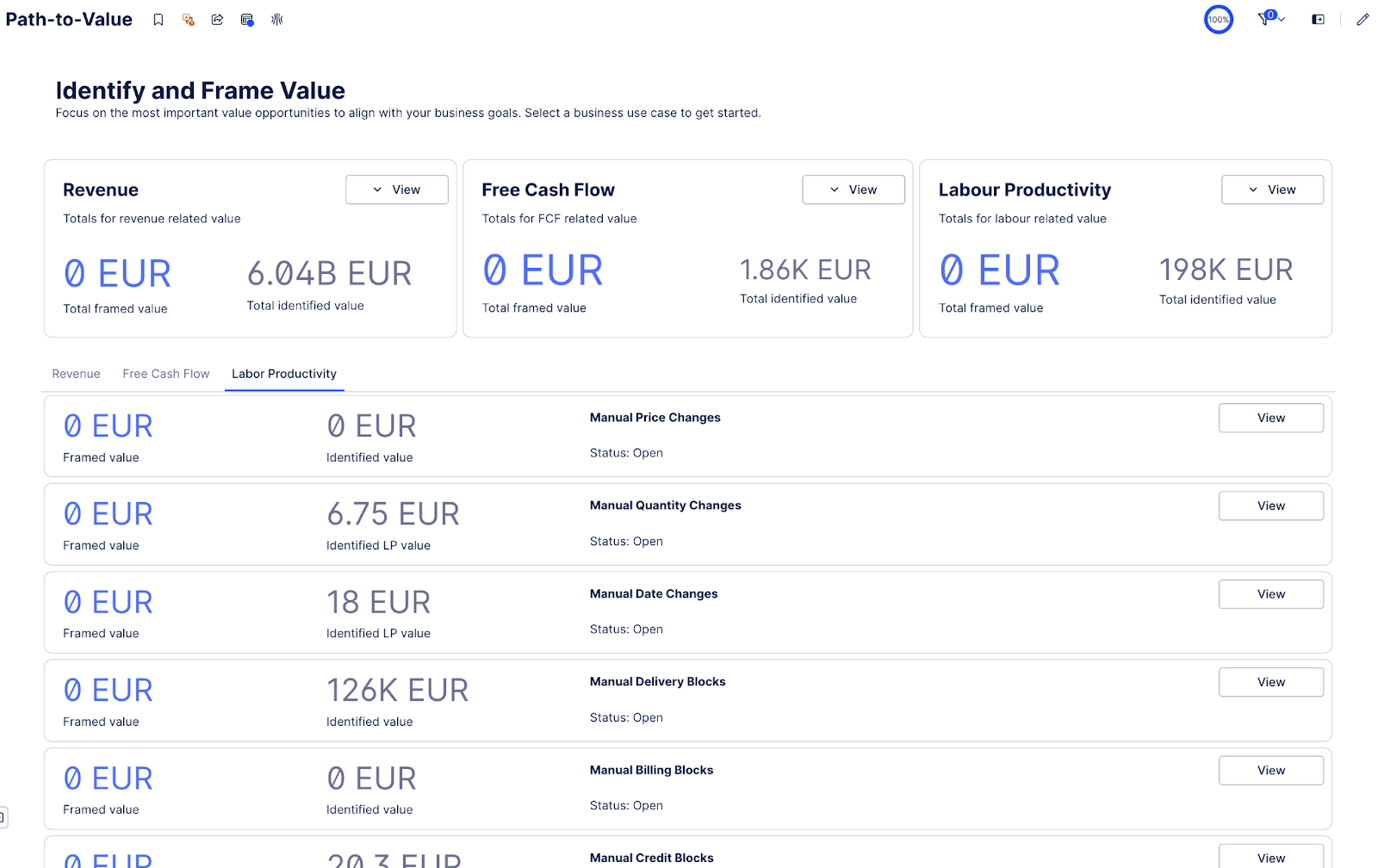View the Manual Price Changes use case
1378x868 pixels.
click(x=1270, y=418)
